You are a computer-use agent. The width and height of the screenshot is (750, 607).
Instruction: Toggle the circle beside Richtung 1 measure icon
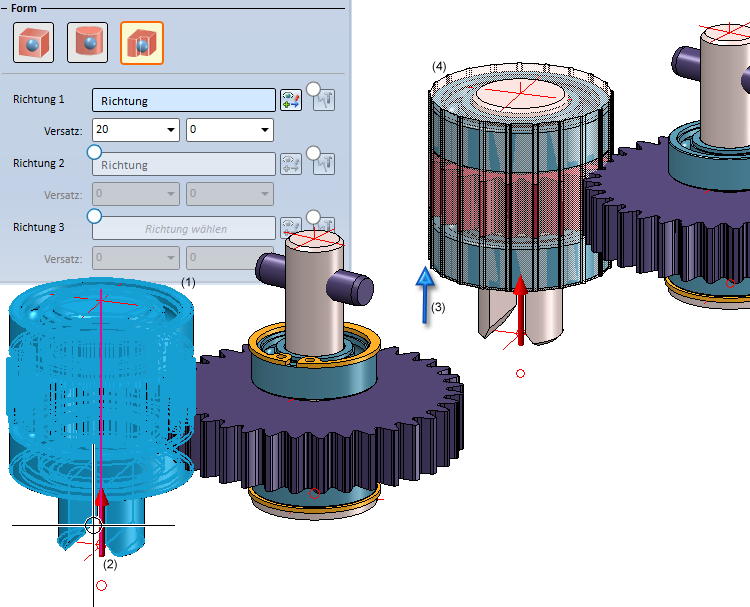[313, 89]
